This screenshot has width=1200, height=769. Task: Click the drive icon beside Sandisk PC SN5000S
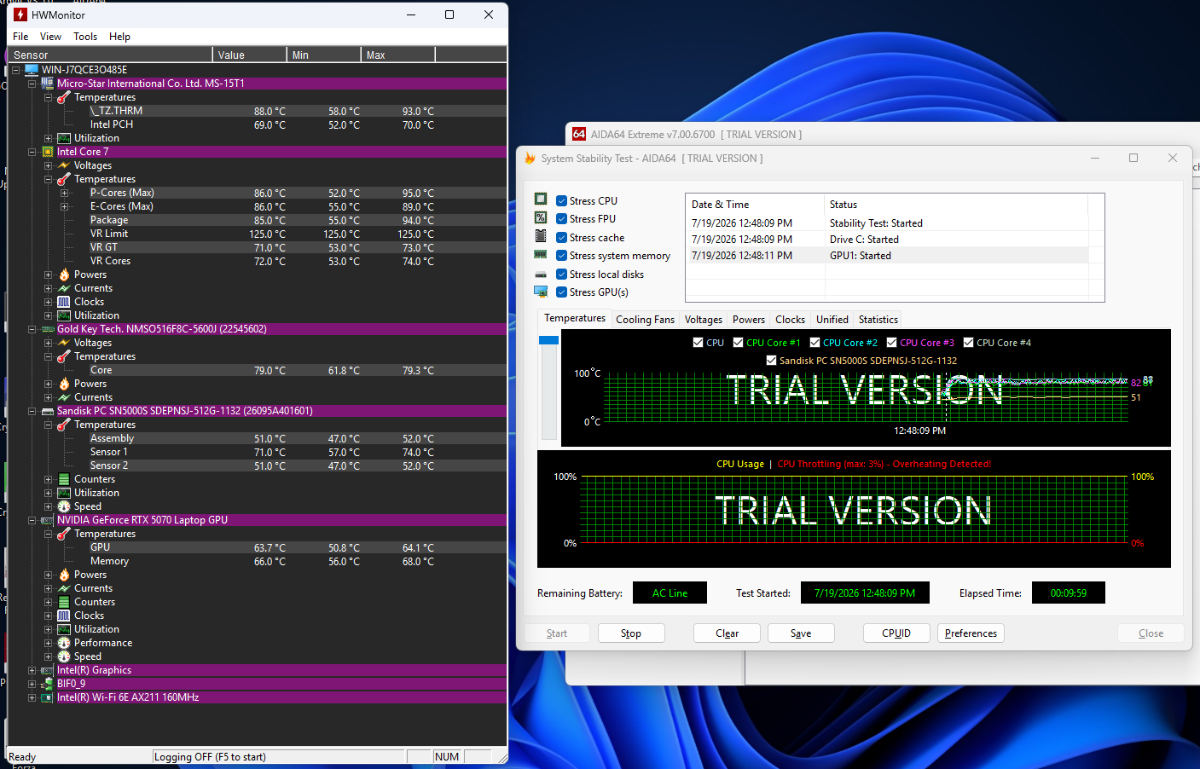pos(48,411)
